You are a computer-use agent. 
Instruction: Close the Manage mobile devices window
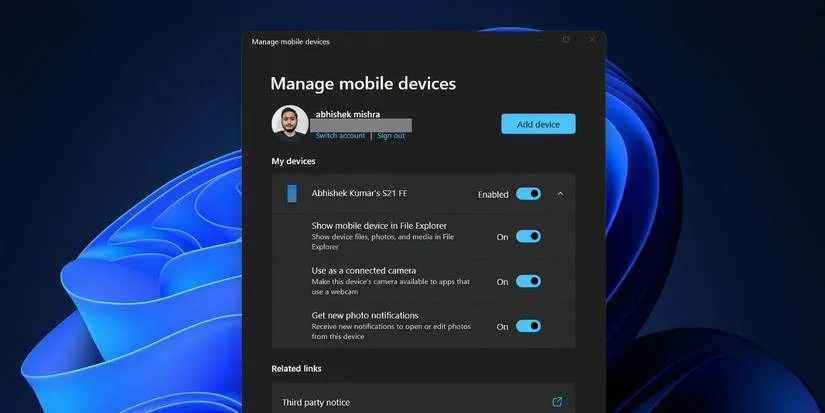coord(592,40)
